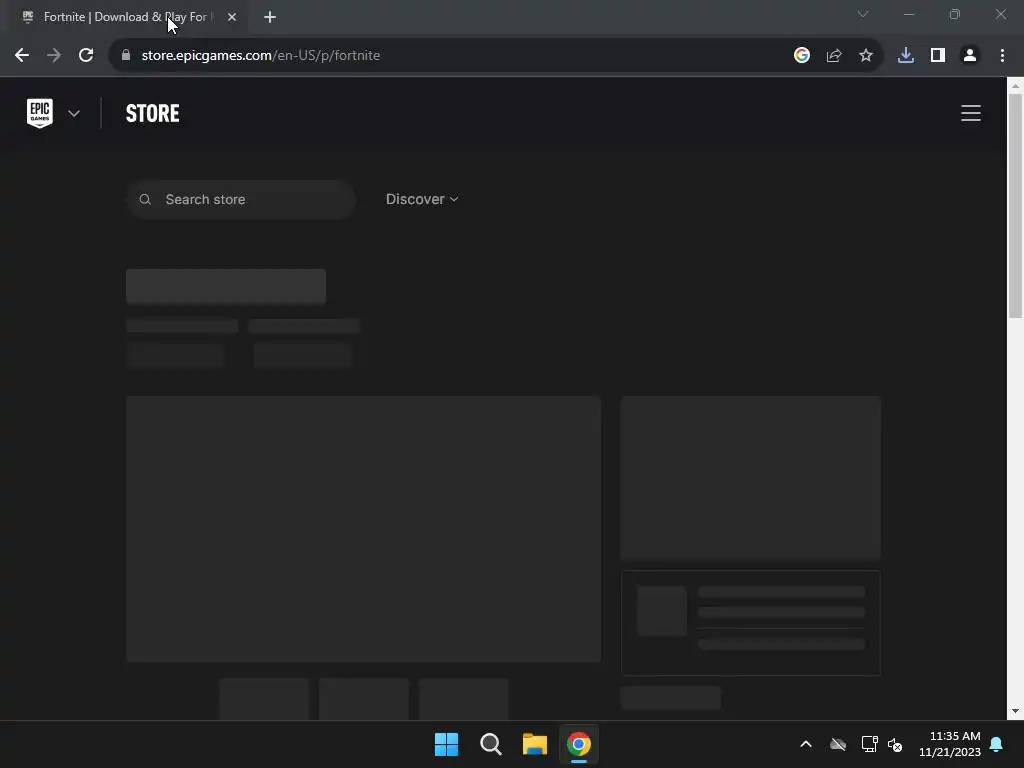The height and width of the screenshot is (768, 1024).
Task: Go forward with the browser arrow
Action: click(54, 56)
